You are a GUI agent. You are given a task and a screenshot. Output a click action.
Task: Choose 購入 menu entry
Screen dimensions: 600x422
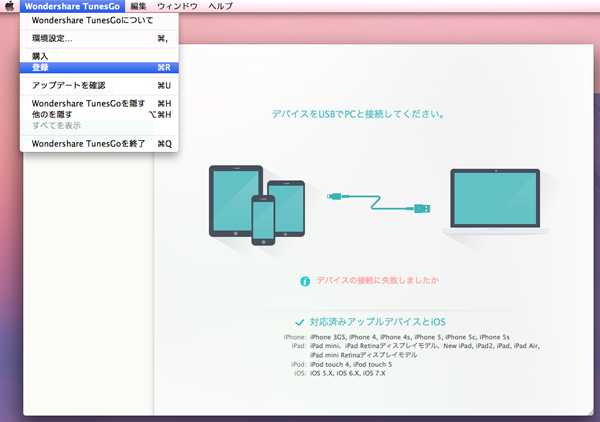point(99,56)
